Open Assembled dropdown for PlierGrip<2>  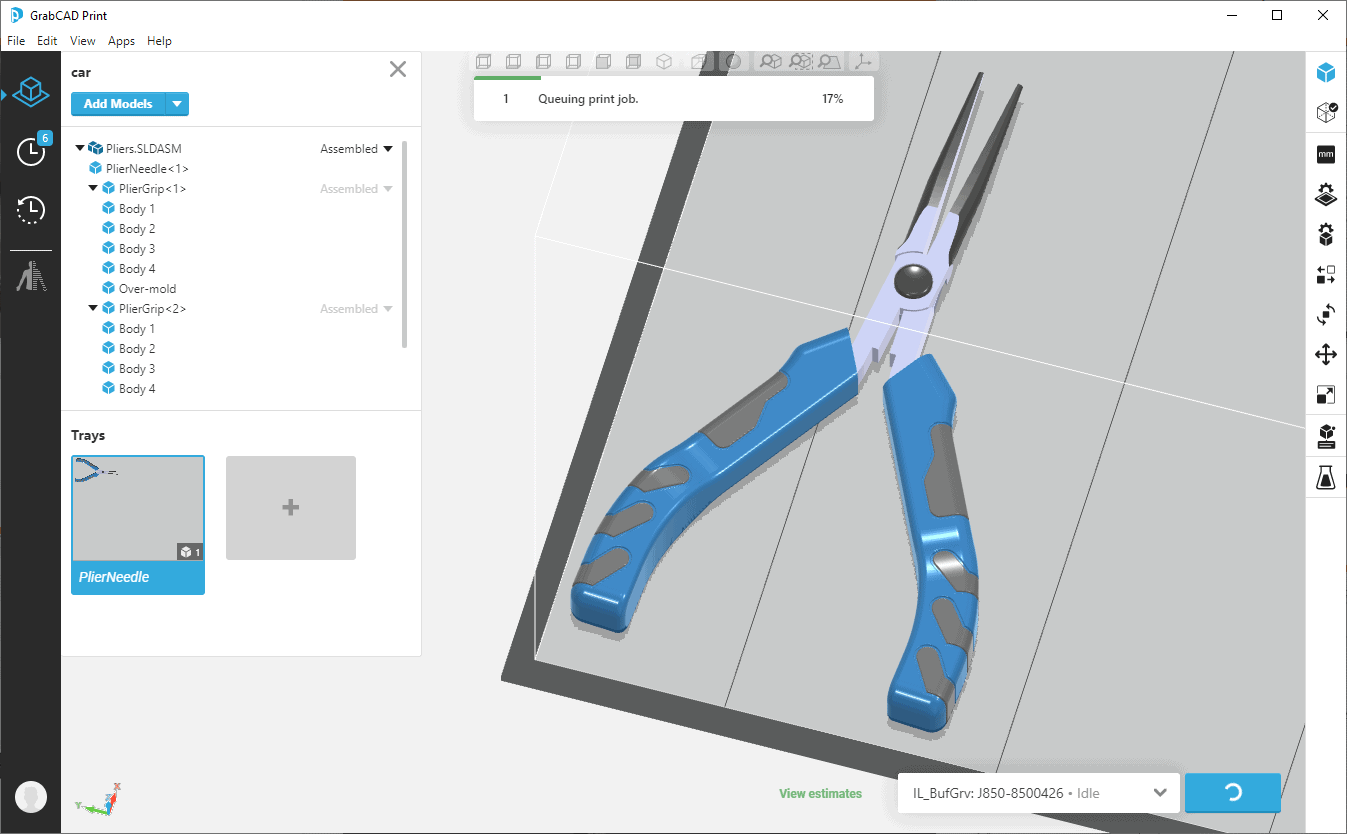[x=356, y=309]
